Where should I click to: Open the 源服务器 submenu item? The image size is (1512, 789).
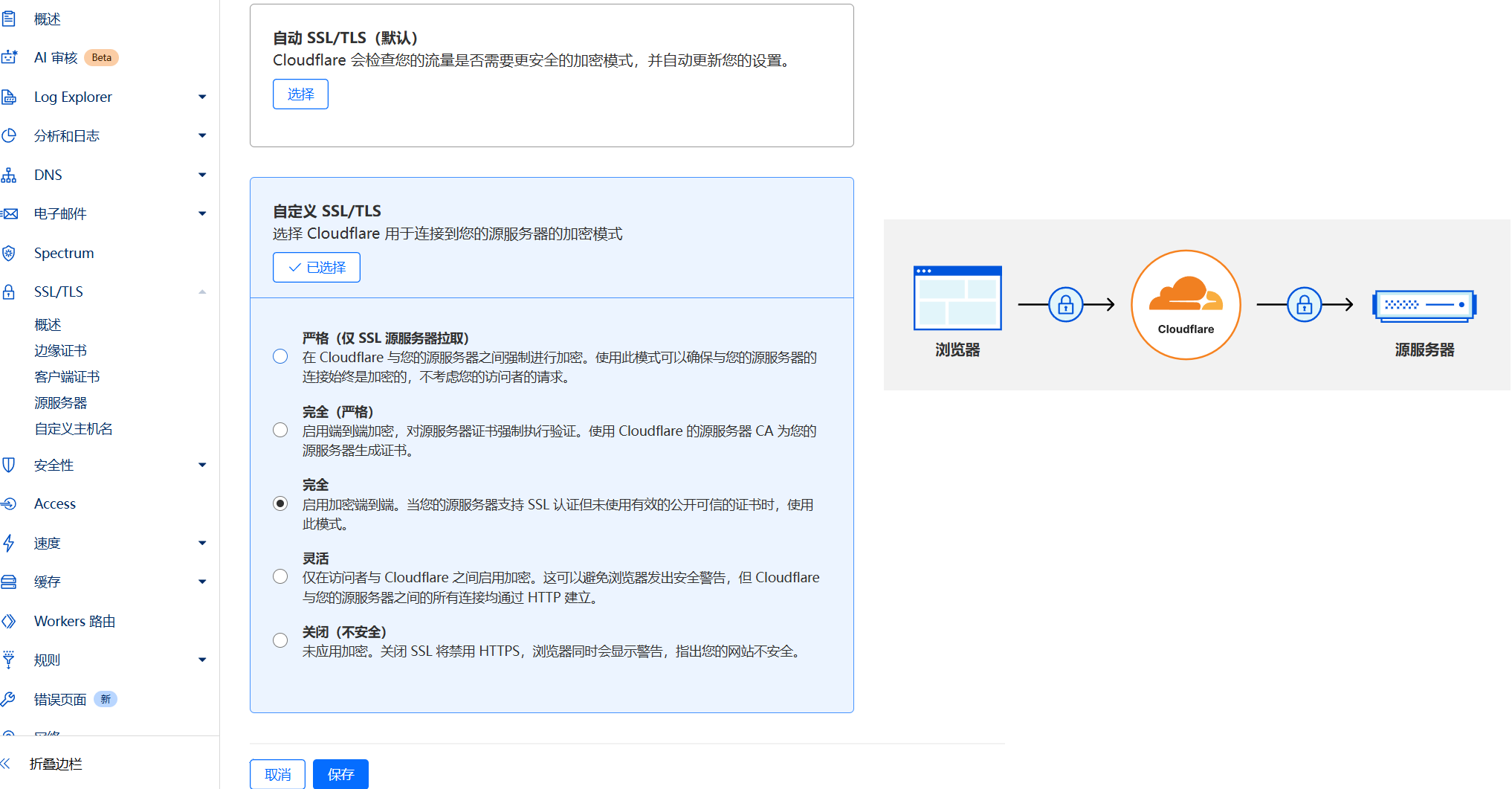(x=60, y=403)
